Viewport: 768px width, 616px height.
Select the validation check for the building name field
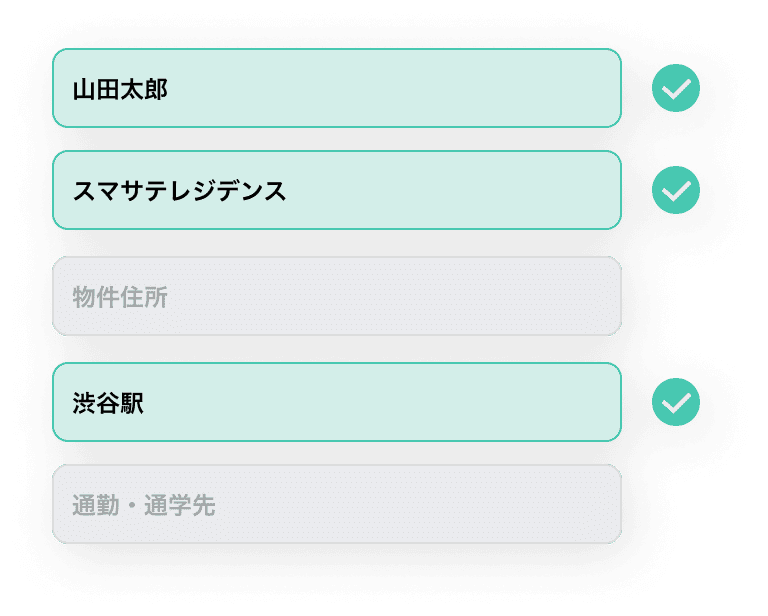[675, 190]
